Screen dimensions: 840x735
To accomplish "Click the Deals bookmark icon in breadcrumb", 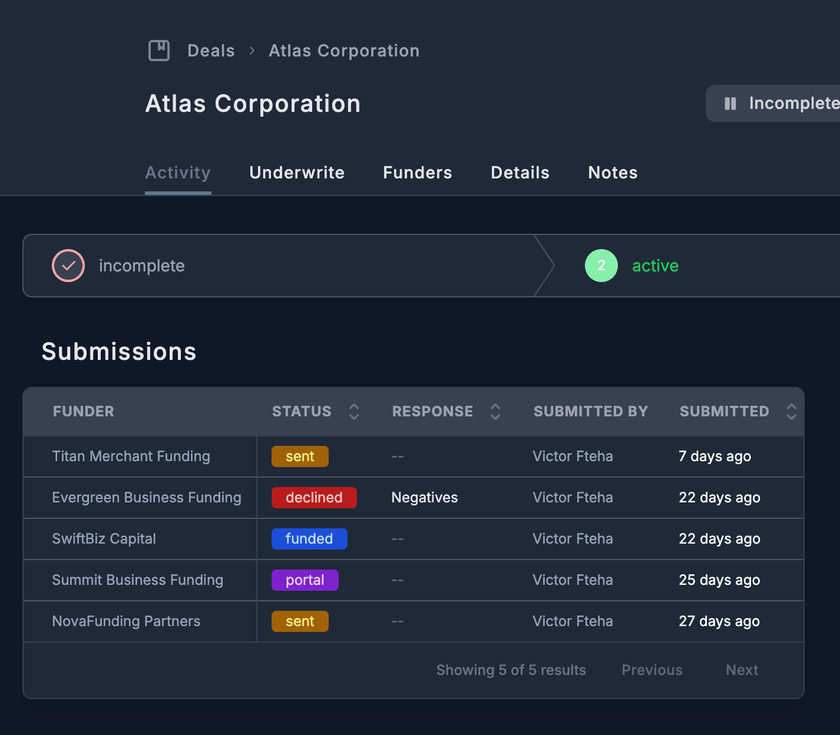I will click(159, 51).
